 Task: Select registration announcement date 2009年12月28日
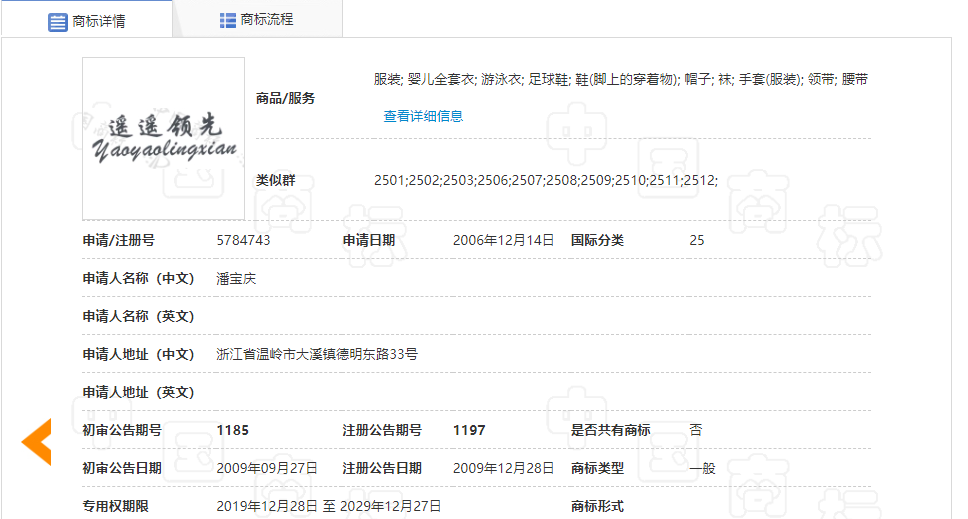click(x=503, y=468)
